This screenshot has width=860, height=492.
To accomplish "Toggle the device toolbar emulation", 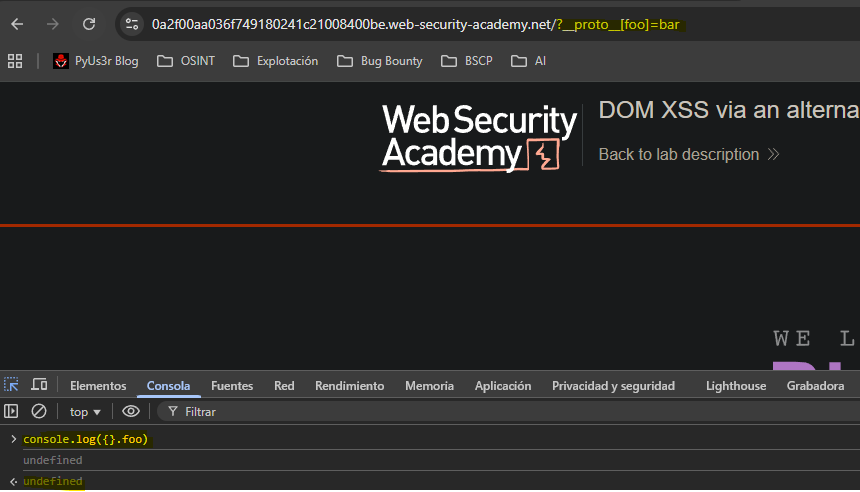I will pyautogui.click(x=40, y=385).
